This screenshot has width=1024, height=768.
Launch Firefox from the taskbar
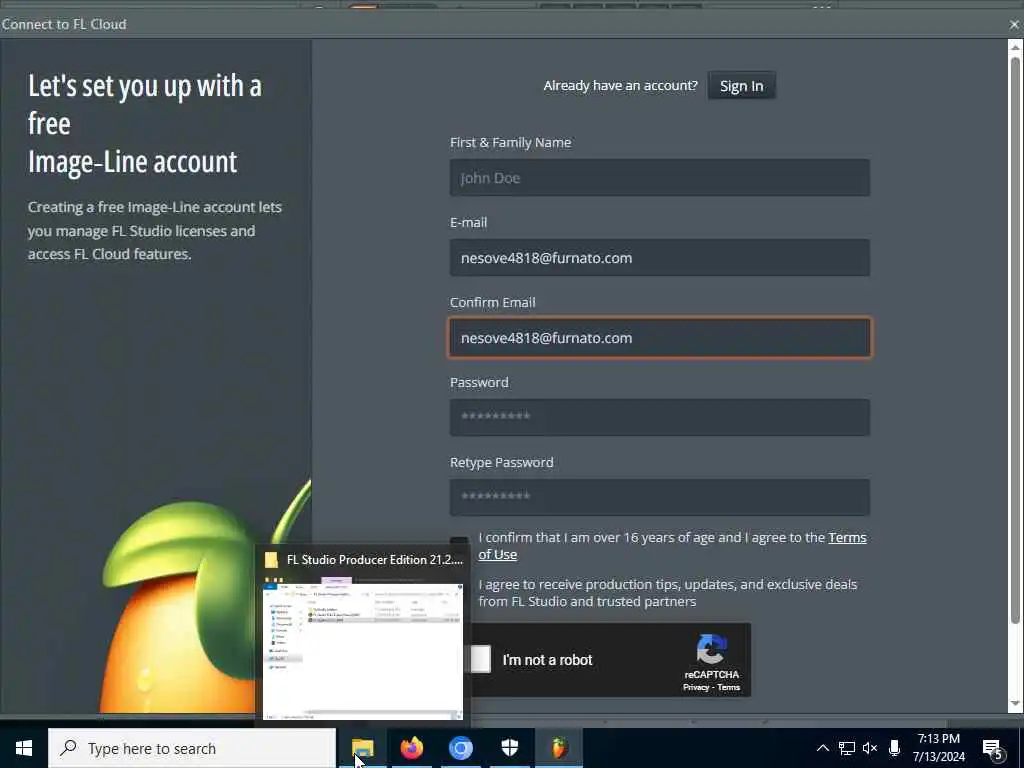point(411,748)
